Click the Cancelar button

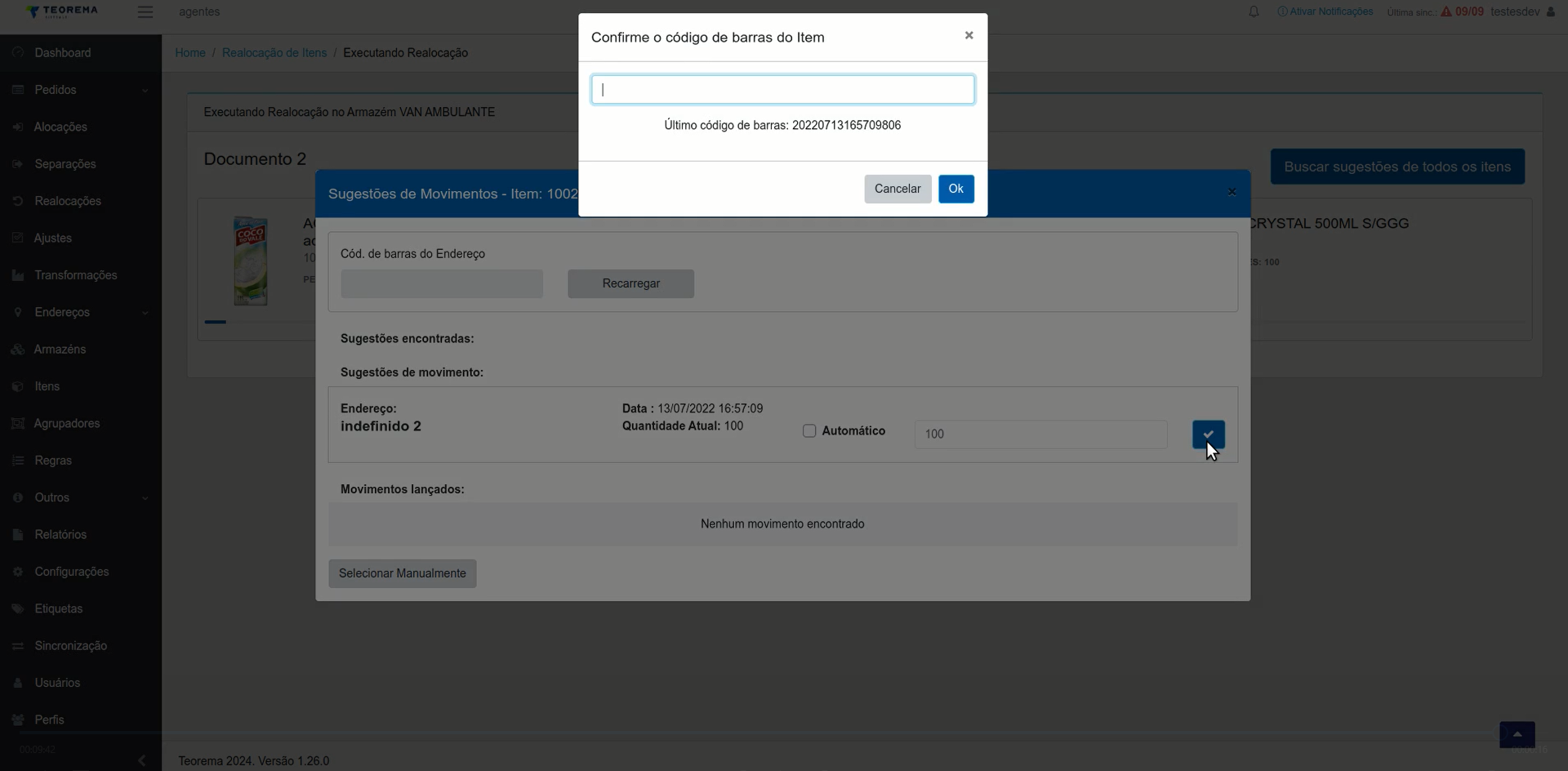[x=898, y=189]
